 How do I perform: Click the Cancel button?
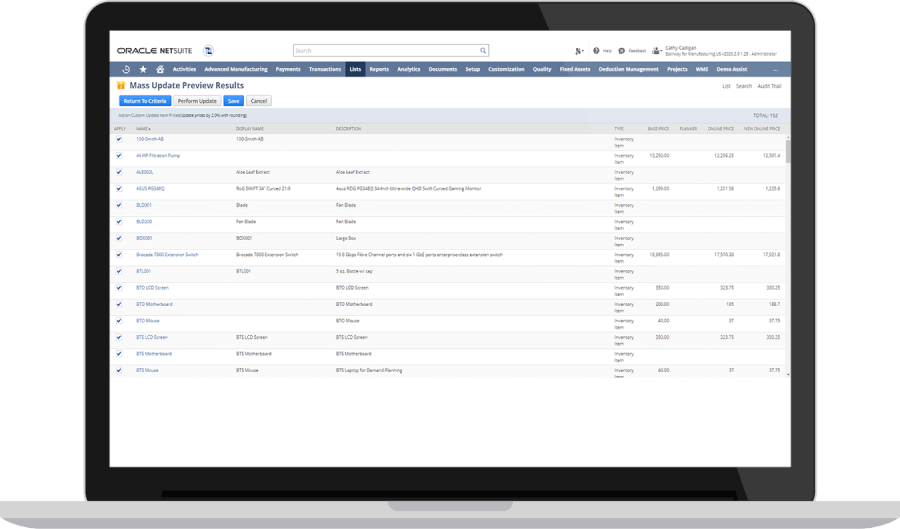259,101
